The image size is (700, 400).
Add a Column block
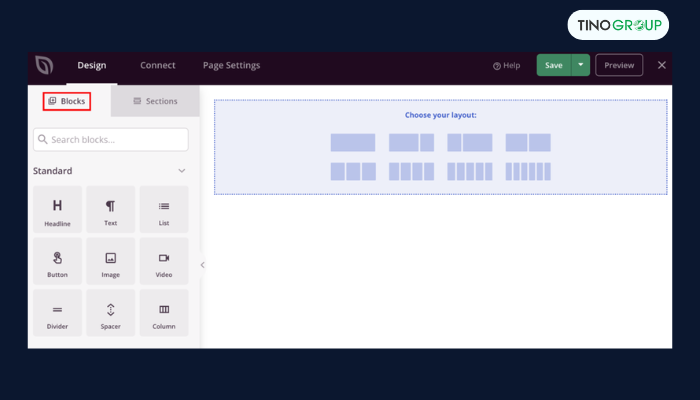[164, 313]
